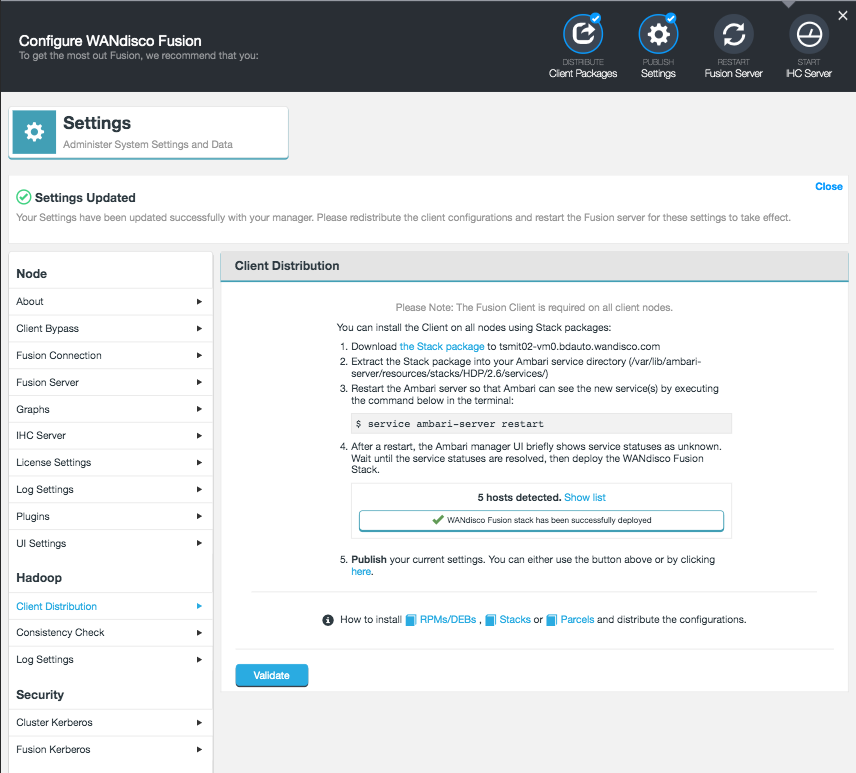Open Node Log Settings above Plugins
The width and height of the screenshot is (856, 773).
(x=110, y=489)
